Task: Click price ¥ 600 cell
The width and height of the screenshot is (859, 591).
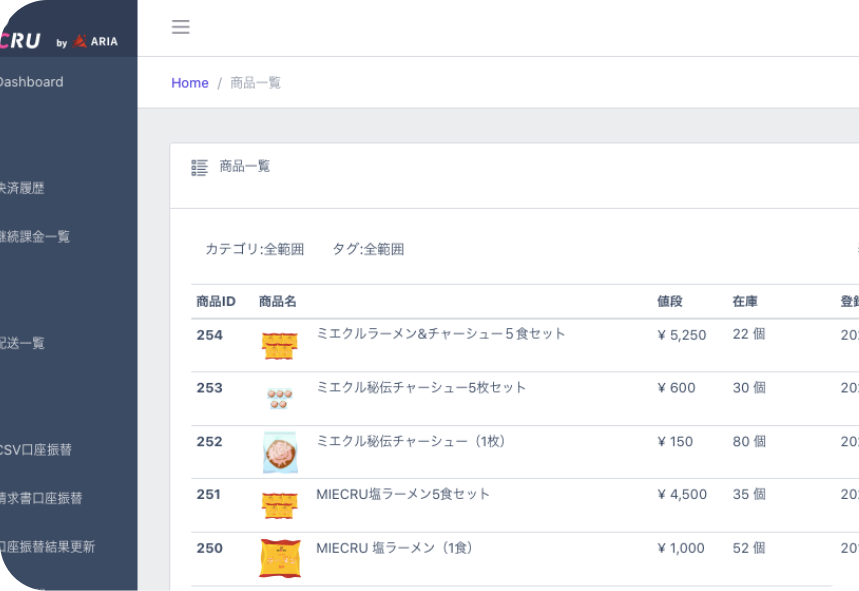Action: point(676,388)
